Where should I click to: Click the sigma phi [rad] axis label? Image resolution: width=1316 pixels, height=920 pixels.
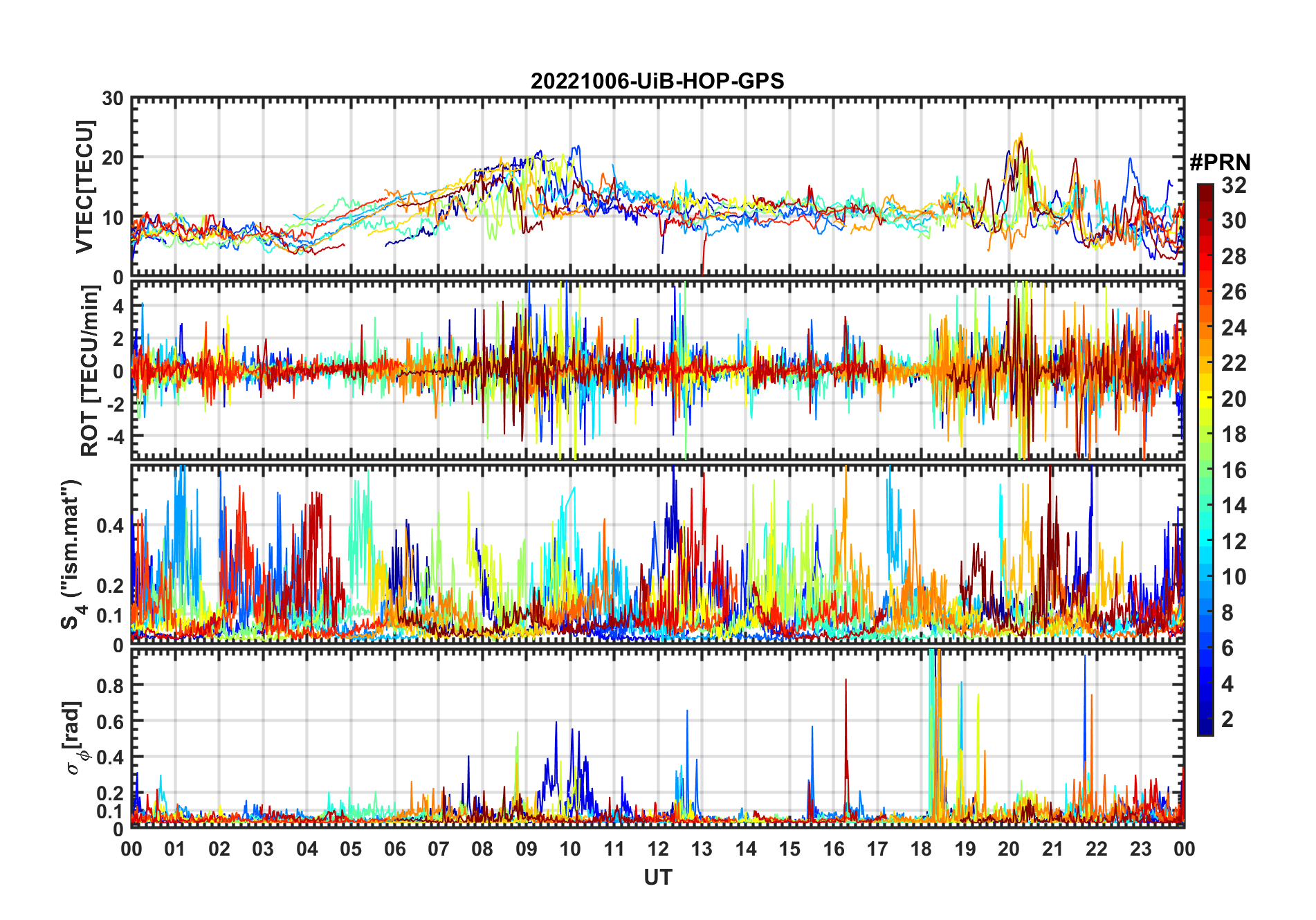(76, 737)
